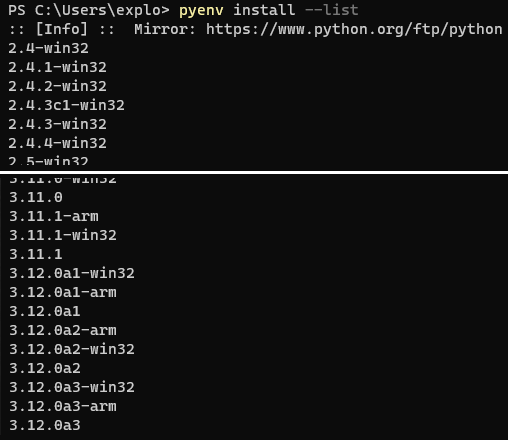Select the 3.11.1-arm entry
Image resolution: width=508 pixels, height=440 pixels.
[54, 216]
